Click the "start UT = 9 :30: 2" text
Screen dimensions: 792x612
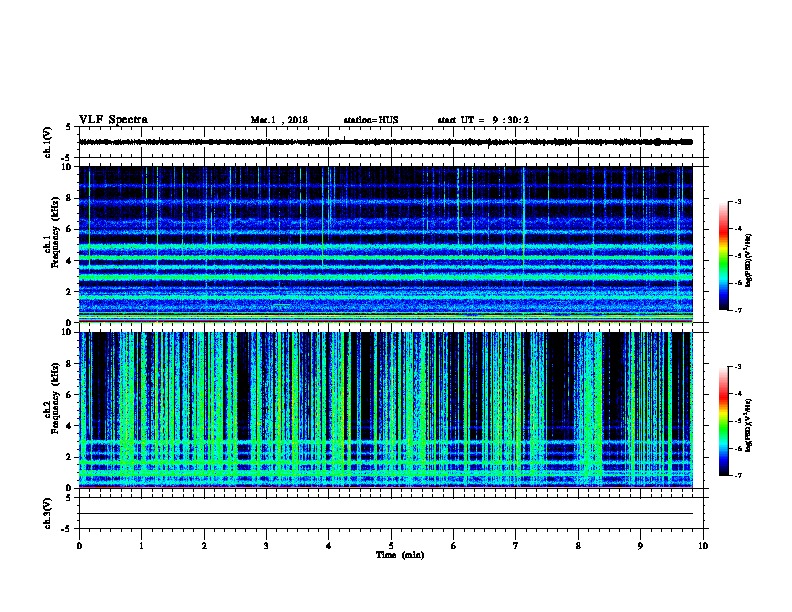coord(483,120)
